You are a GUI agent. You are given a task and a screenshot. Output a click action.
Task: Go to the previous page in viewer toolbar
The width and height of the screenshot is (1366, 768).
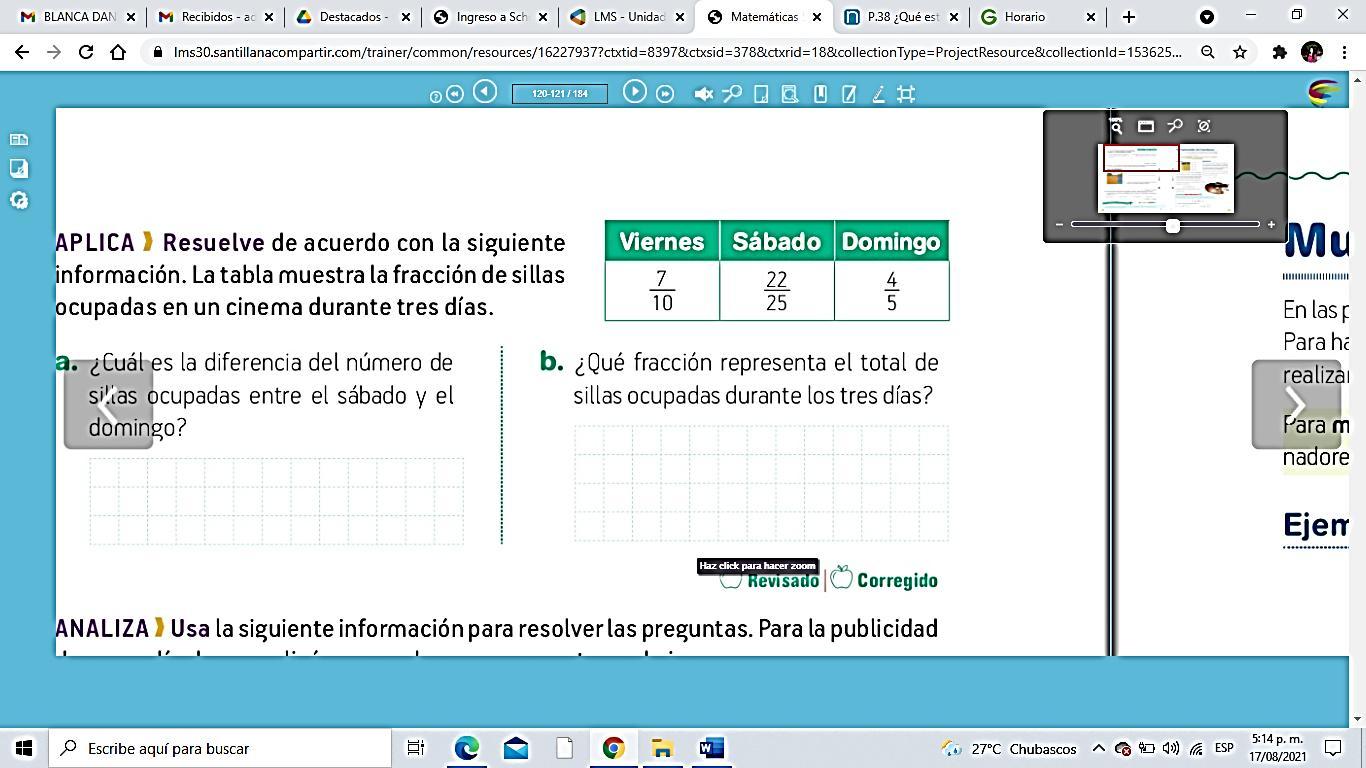(485, 92)
